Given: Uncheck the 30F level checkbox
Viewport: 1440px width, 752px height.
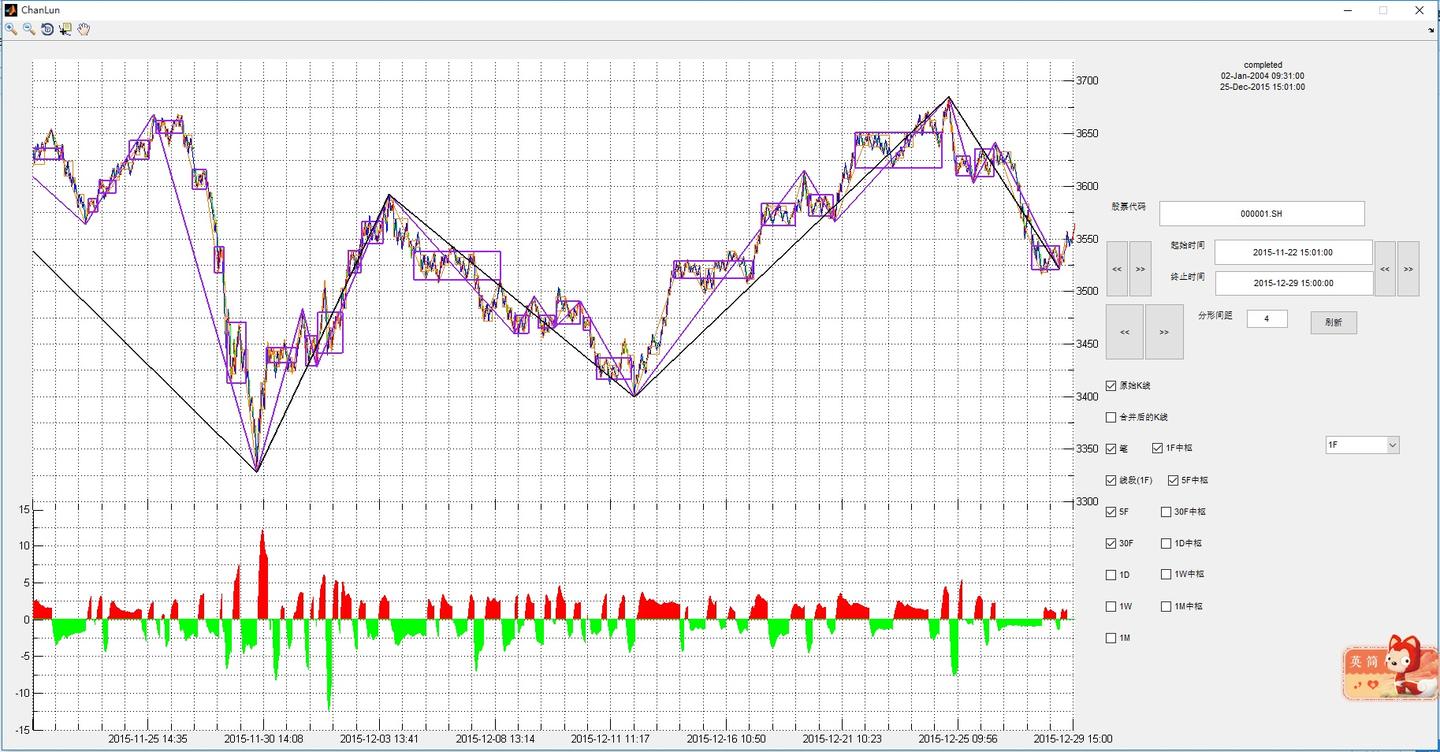Looking at the screenshot, I should tap(1111, 544).
